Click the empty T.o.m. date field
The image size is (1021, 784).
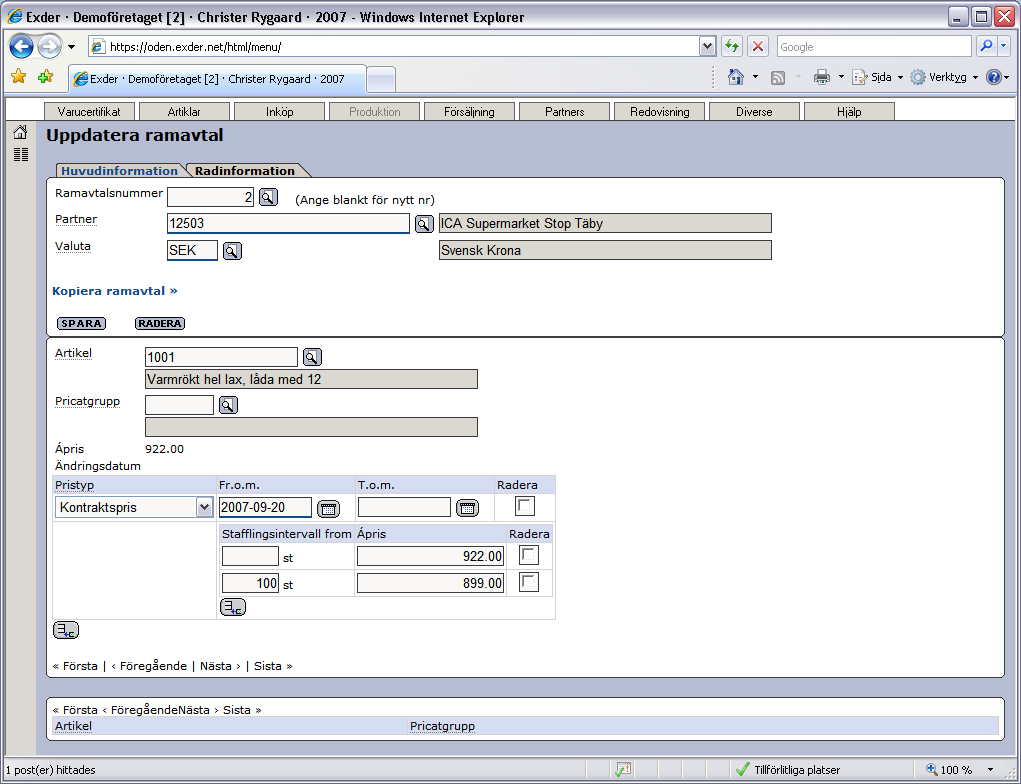[x=404, y=507]
